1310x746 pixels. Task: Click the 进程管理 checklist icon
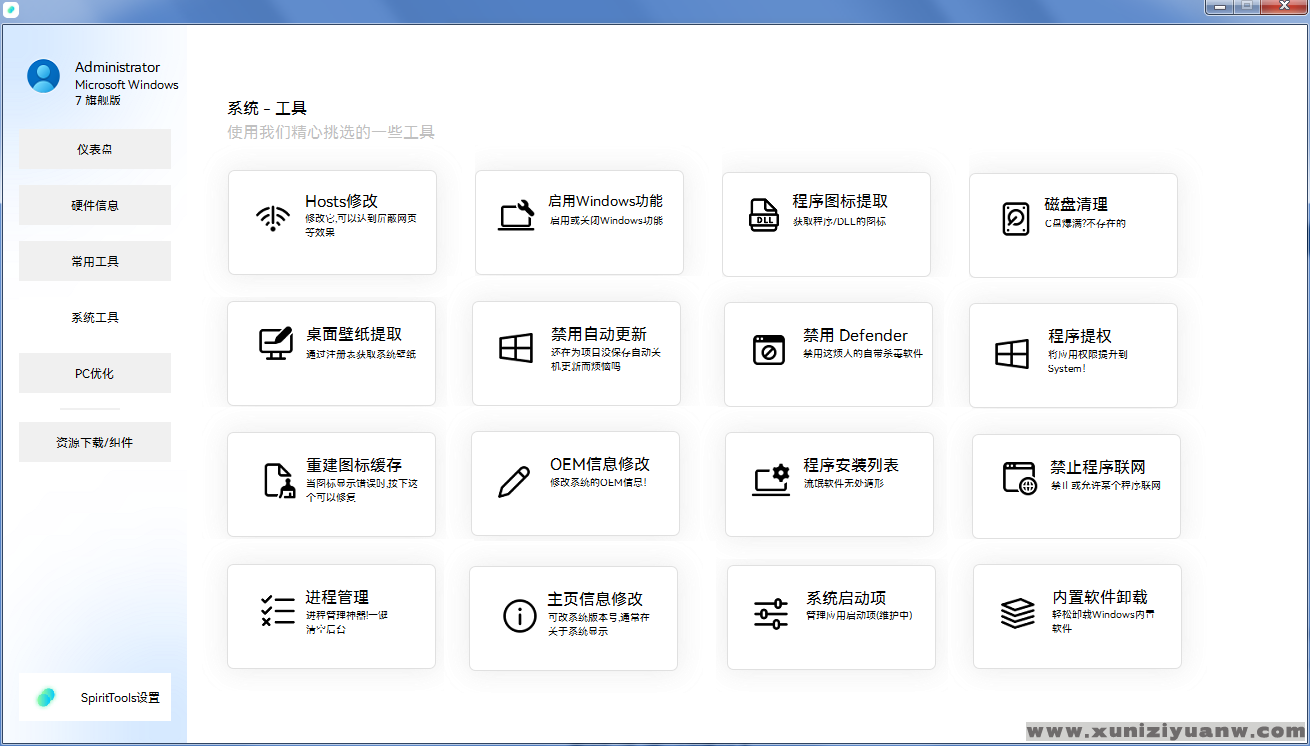tap(277, 610)
